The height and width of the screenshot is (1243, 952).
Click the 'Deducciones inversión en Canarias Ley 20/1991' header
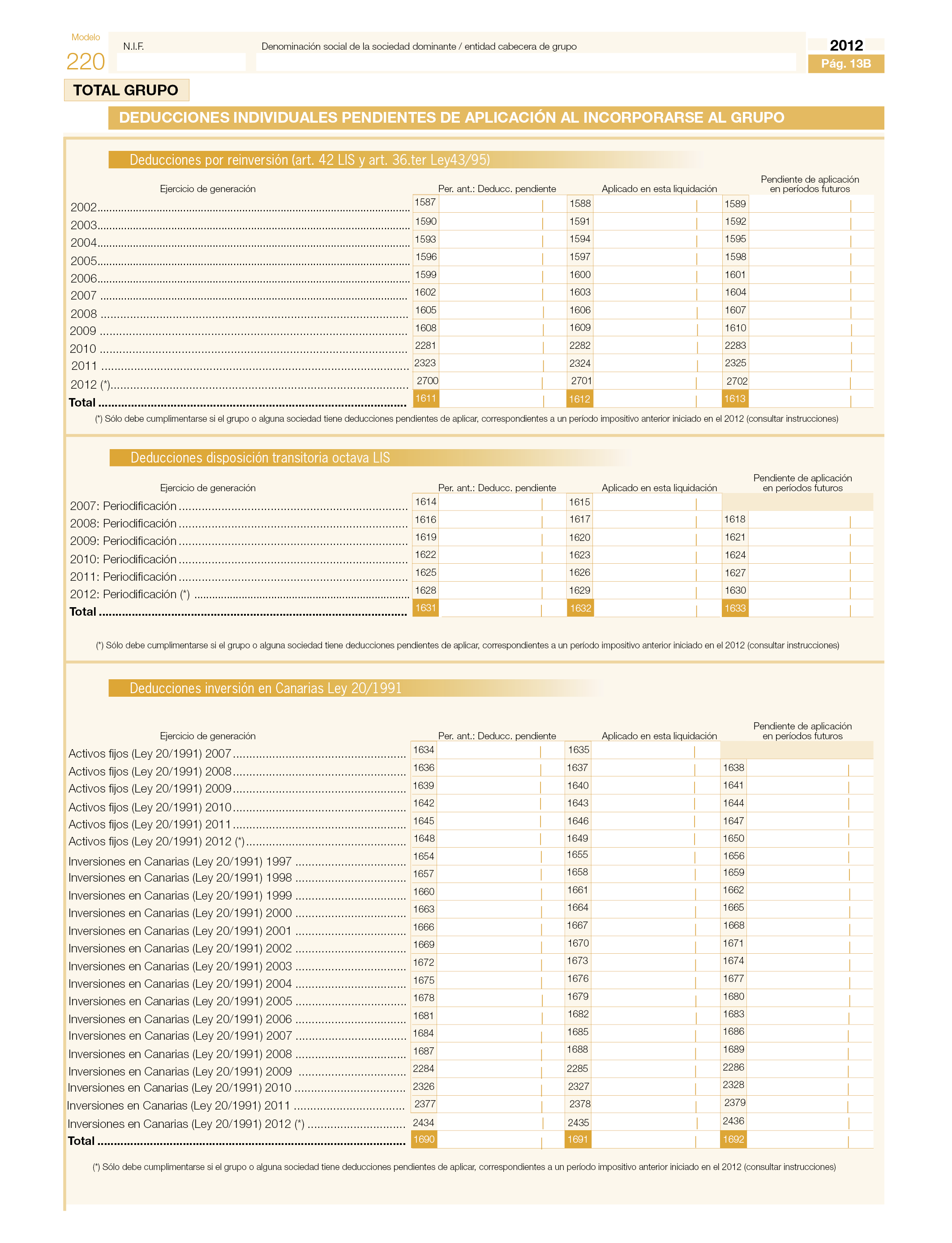[265, 688]
